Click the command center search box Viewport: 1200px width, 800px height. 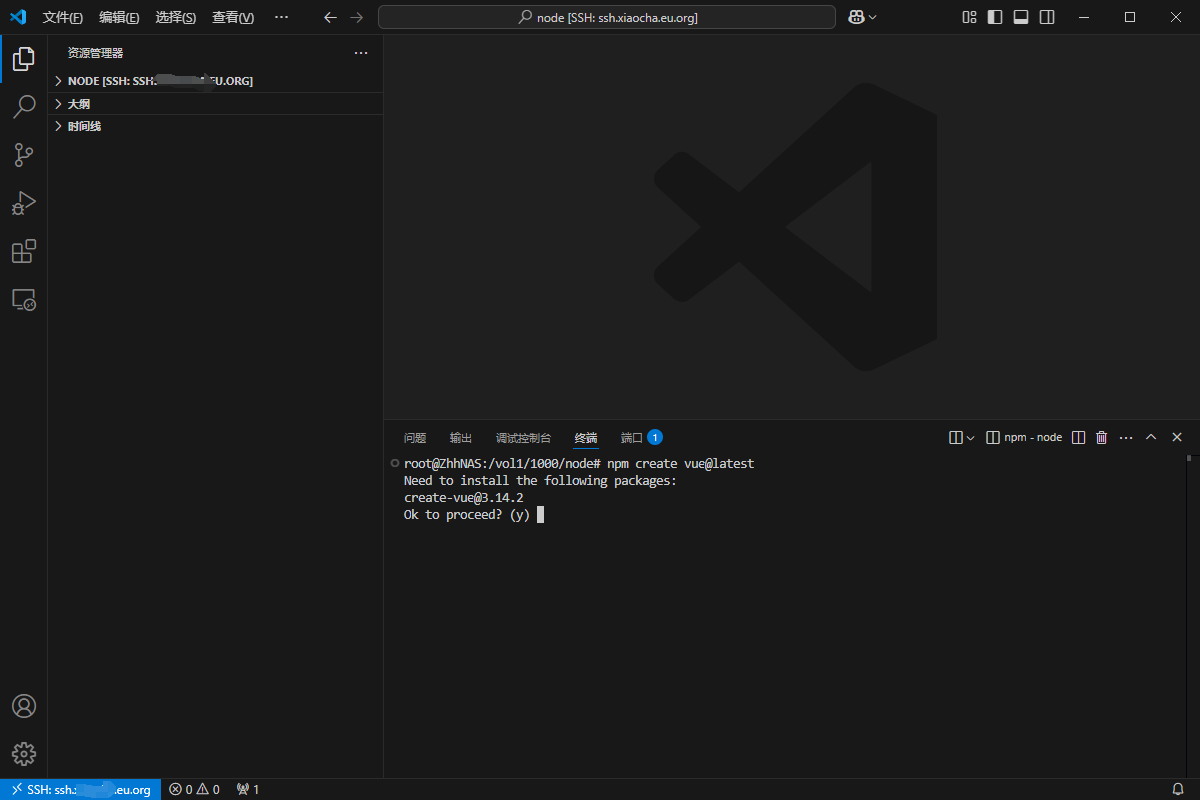click(606, 17)
